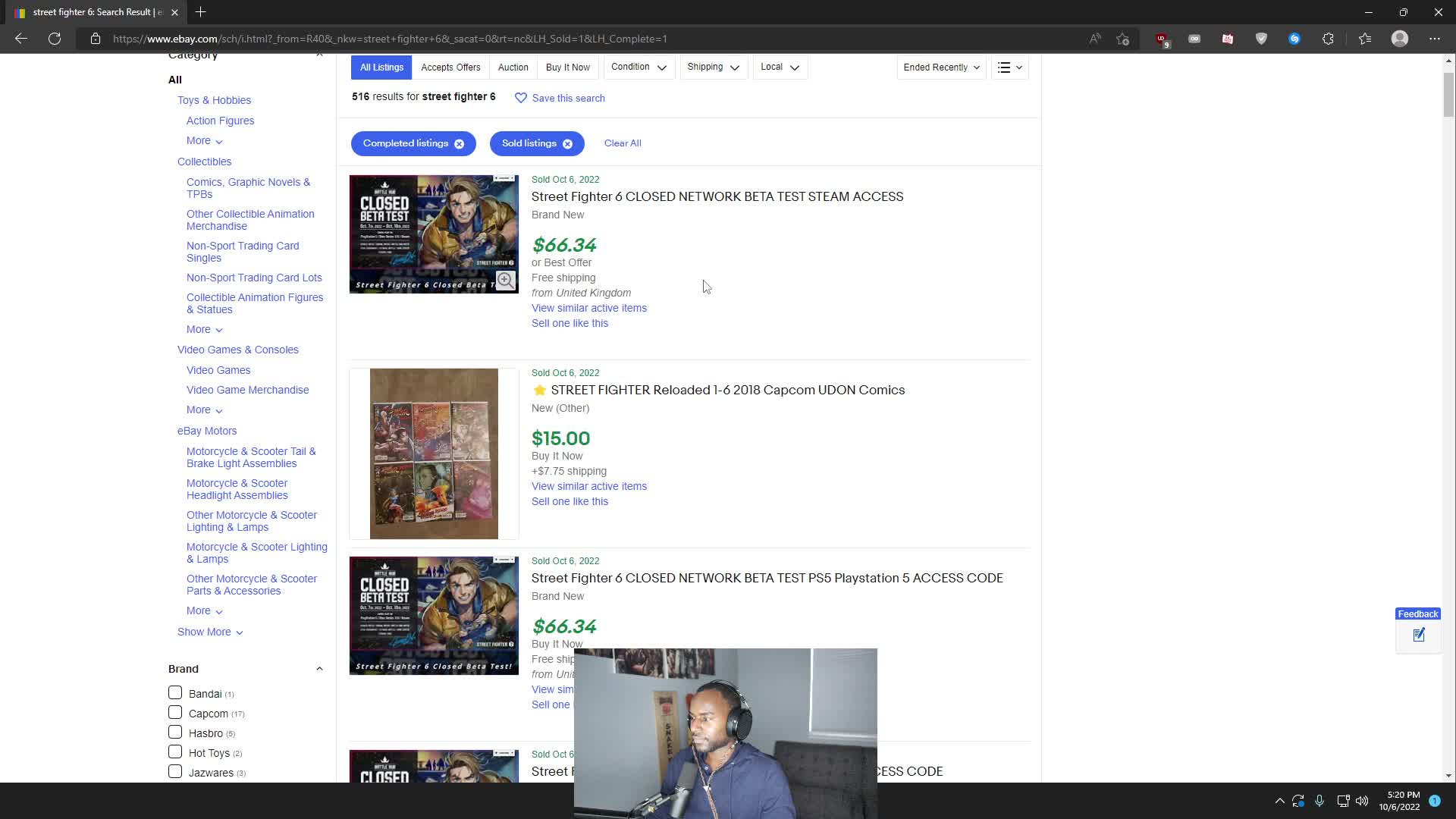Open the eBay Motors category

coord(207,431)
